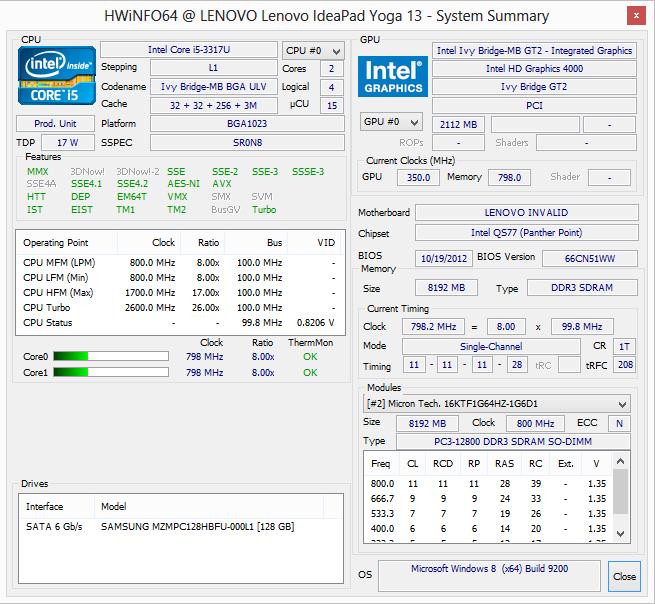Click the SSPEC value SR0N8

(247, 143)
